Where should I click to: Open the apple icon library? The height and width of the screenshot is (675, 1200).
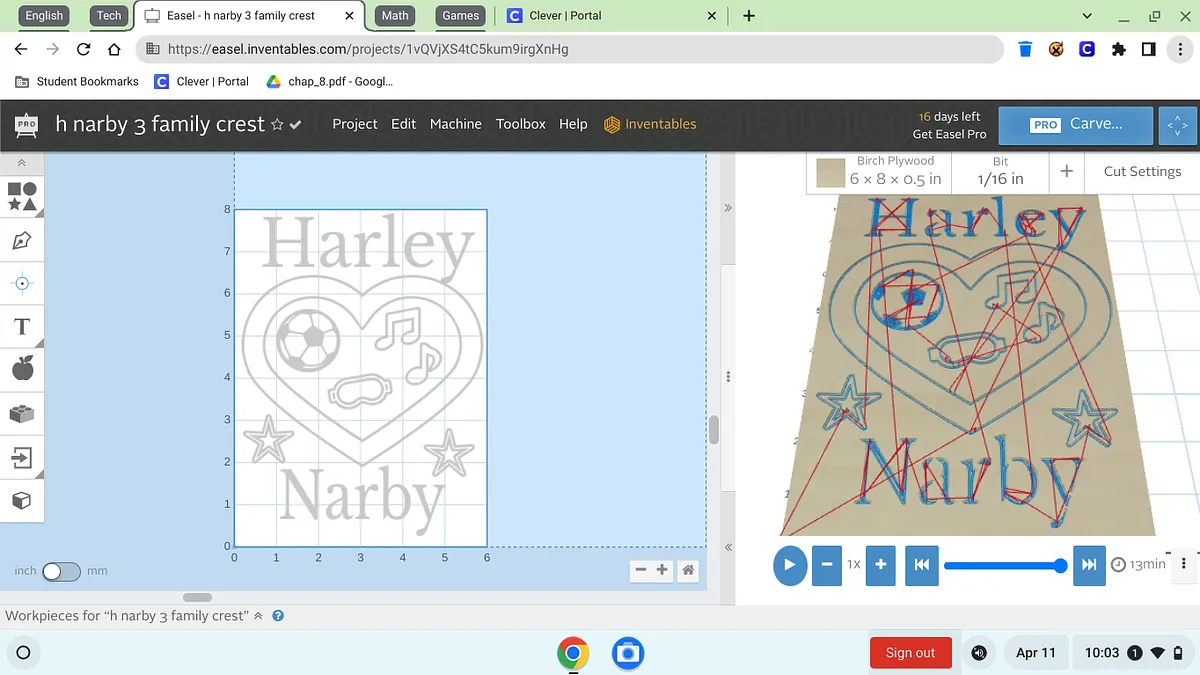pos(22,369)
